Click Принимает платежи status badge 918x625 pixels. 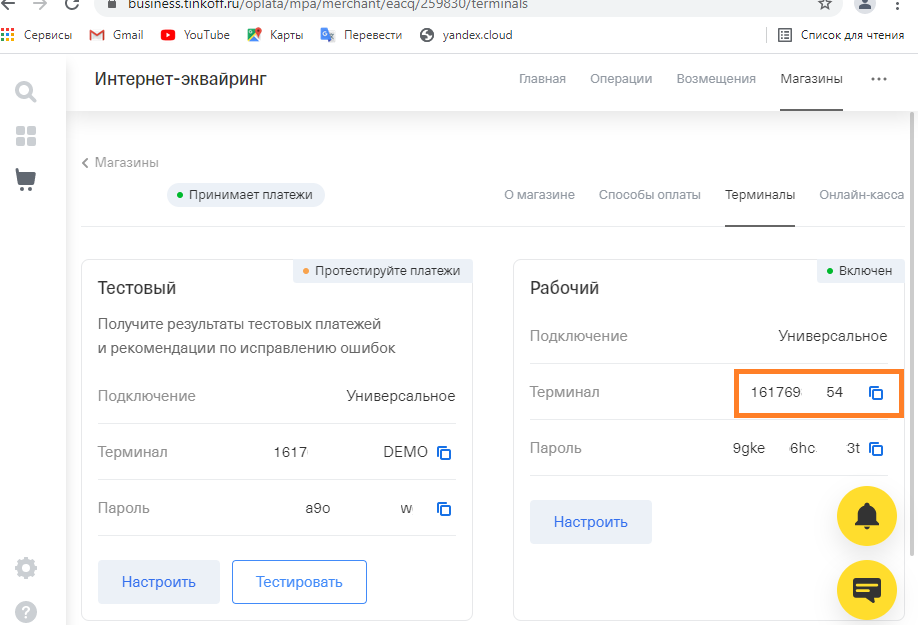(246, 195)
